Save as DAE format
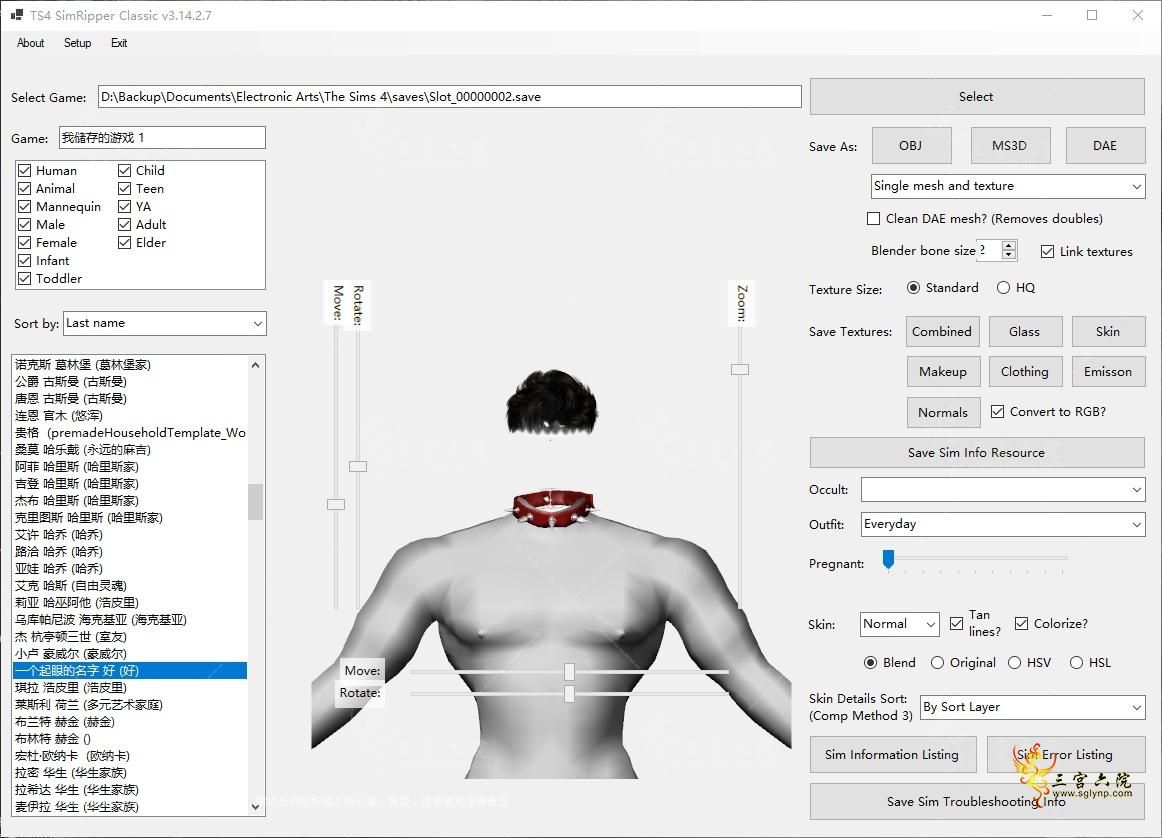The width and height of the screenshot is (1162, 838). click(1104, 145)
